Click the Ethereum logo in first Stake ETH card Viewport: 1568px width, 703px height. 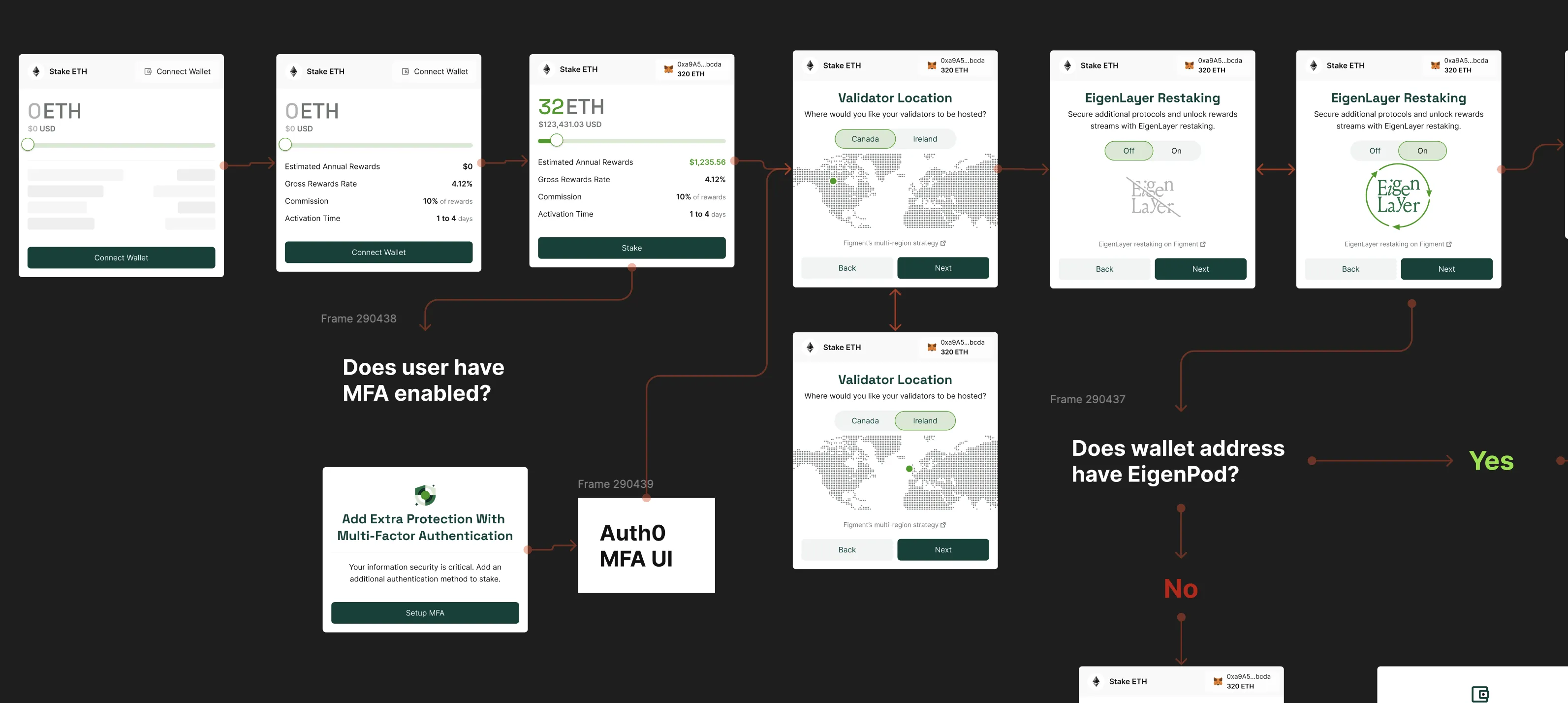36,71
